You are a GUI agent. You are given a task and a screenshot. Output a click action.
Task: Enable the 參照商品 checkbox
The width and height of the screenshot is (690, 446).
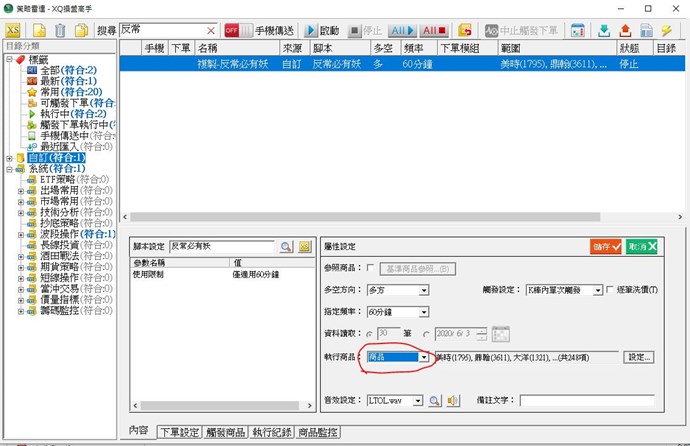[x=372, y=268]
